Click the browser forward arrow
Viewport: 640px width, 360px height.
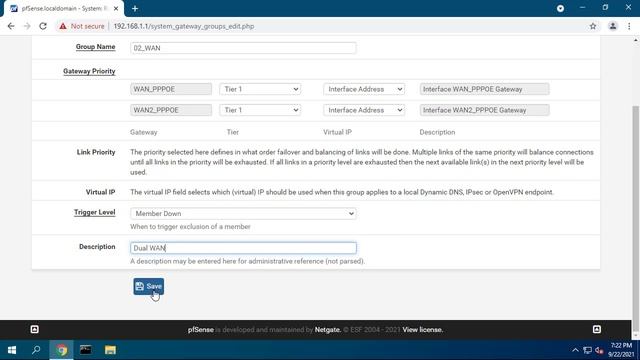(x=27, y=26)
